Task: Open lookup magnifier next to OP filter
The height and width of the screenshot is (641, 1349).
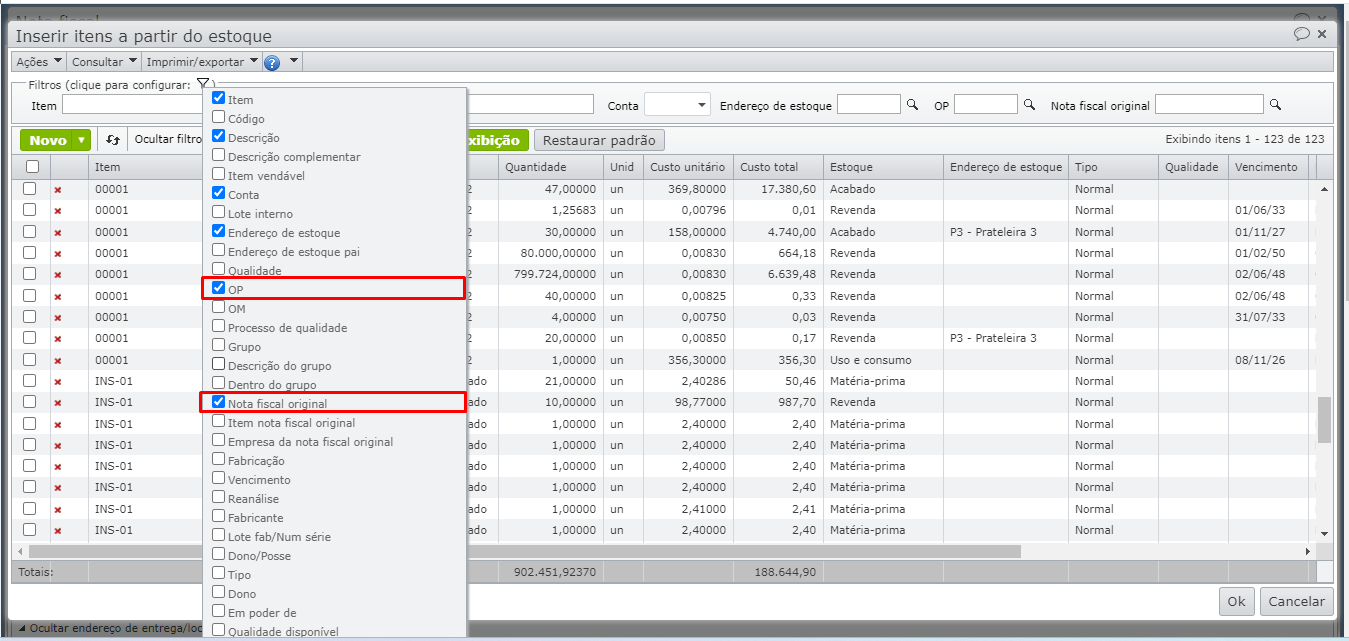Action: (1028, 105)
